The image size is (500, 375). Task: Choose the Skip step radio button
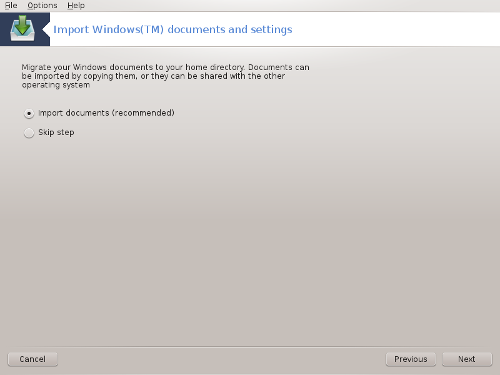point(29,133)
